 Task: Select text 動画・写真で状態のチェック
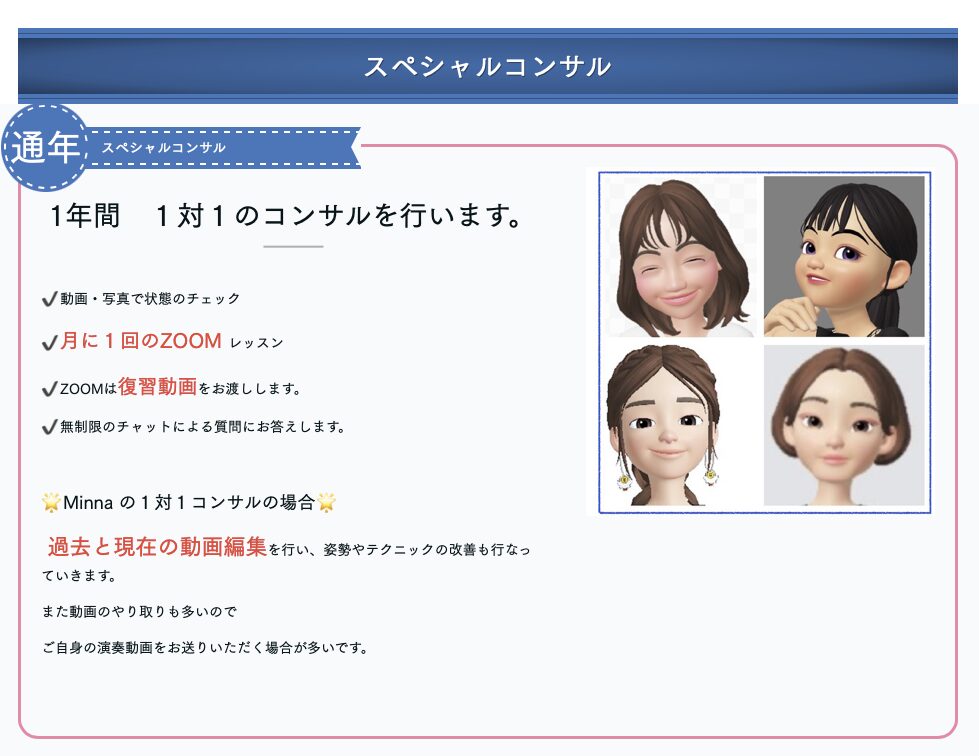pyautogui.click(x=150, y=298)
